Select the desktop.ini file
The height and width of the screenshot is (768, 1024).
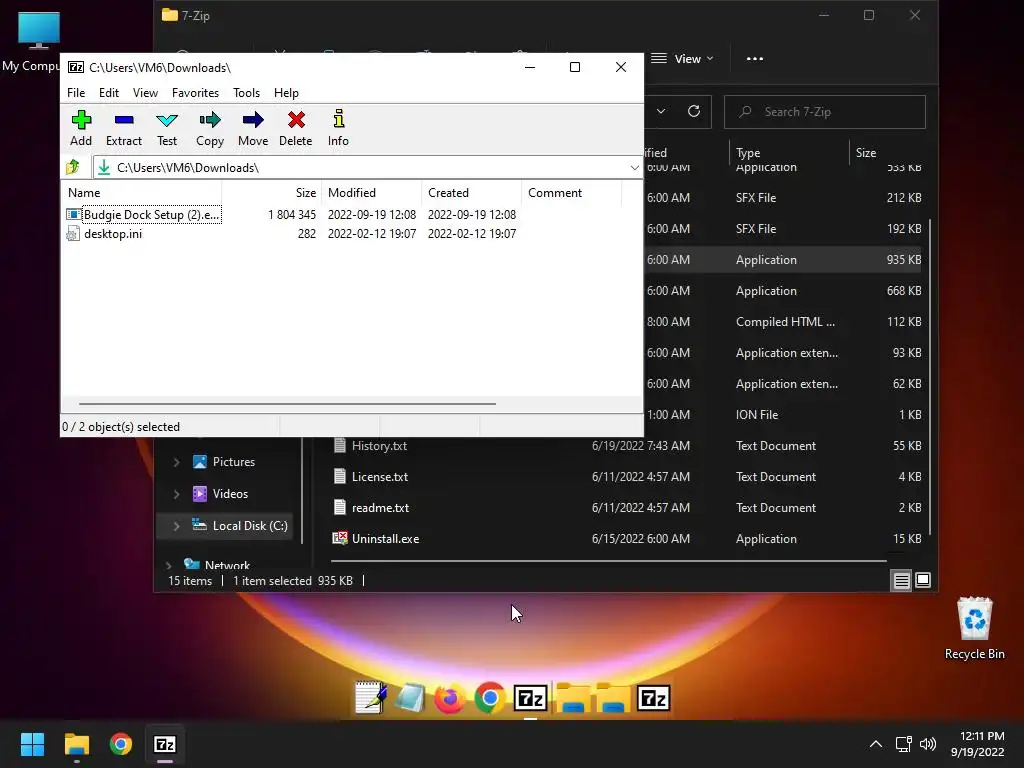click(x=104, y=234)
